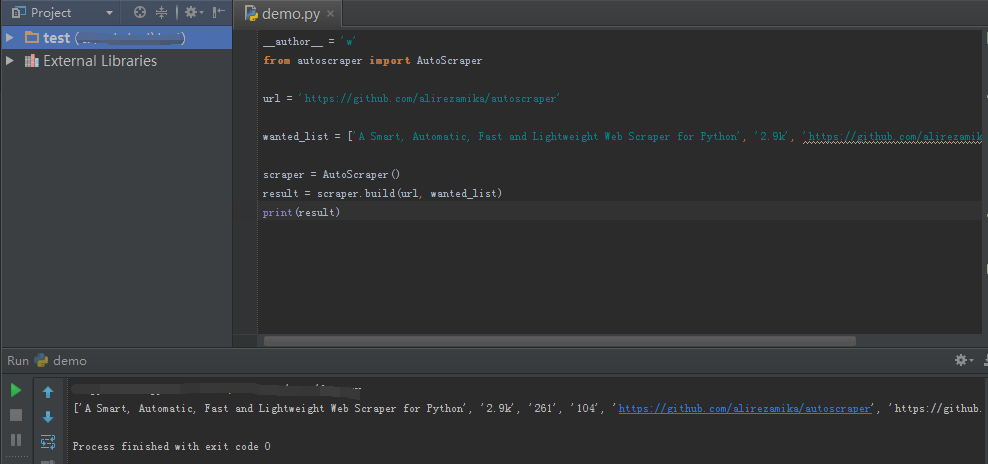
Task: Toggle soft-wrap in Run console
Action: click(x=47, y=441)
